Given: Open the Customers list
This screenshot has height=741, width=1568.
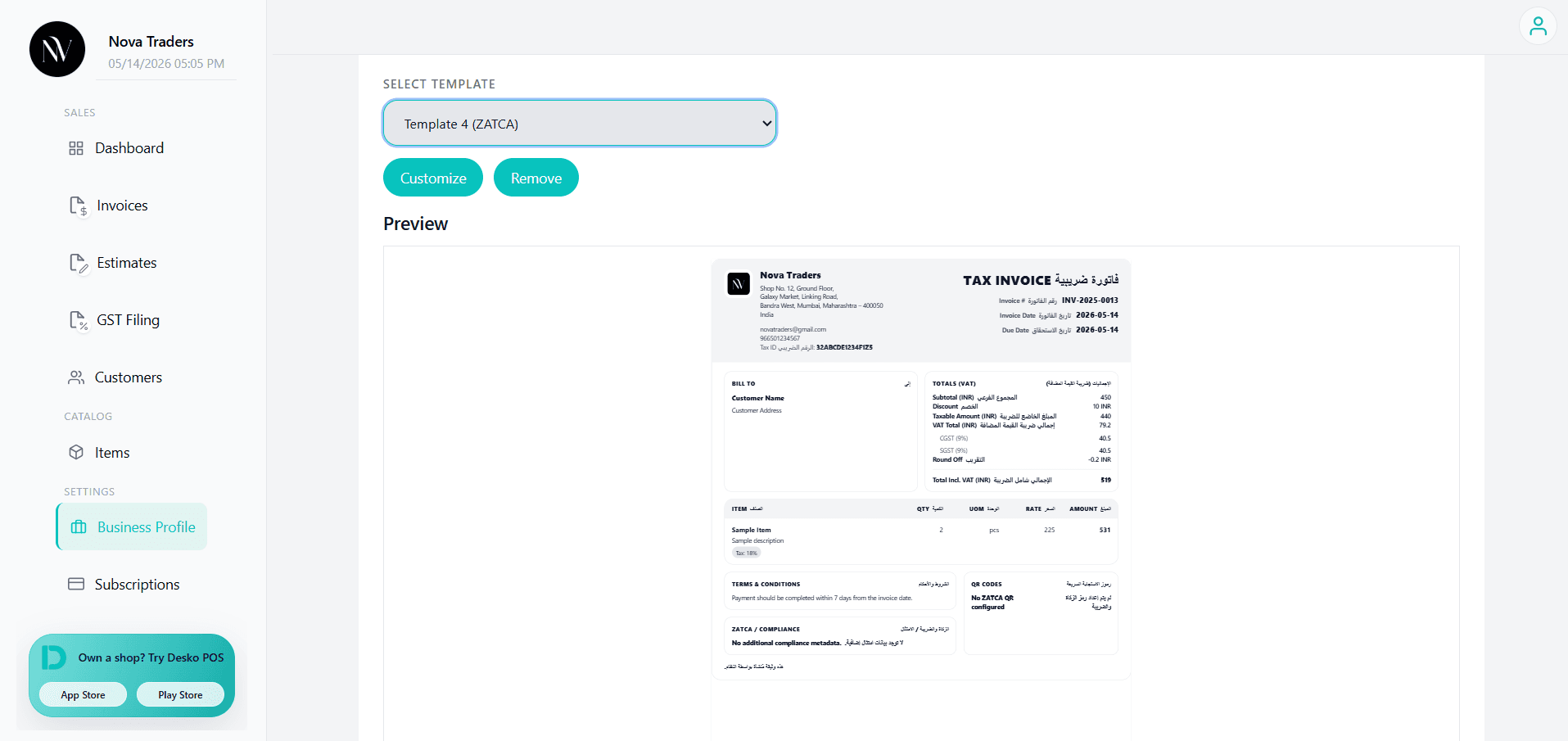Looking at the screenshot, I should (x=129, y=377).
